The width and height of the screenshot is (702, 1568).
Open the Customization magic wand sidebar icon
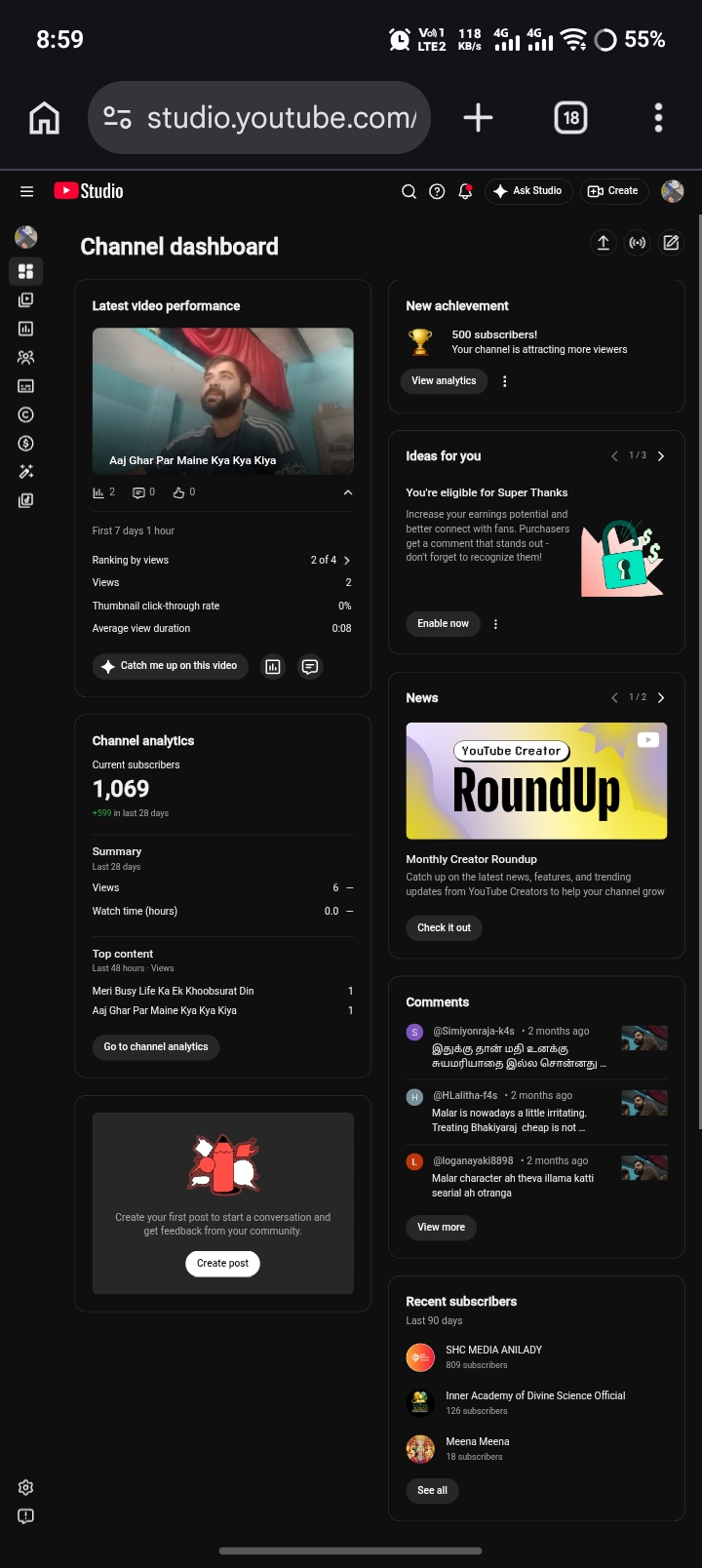[x=26, y=472]
